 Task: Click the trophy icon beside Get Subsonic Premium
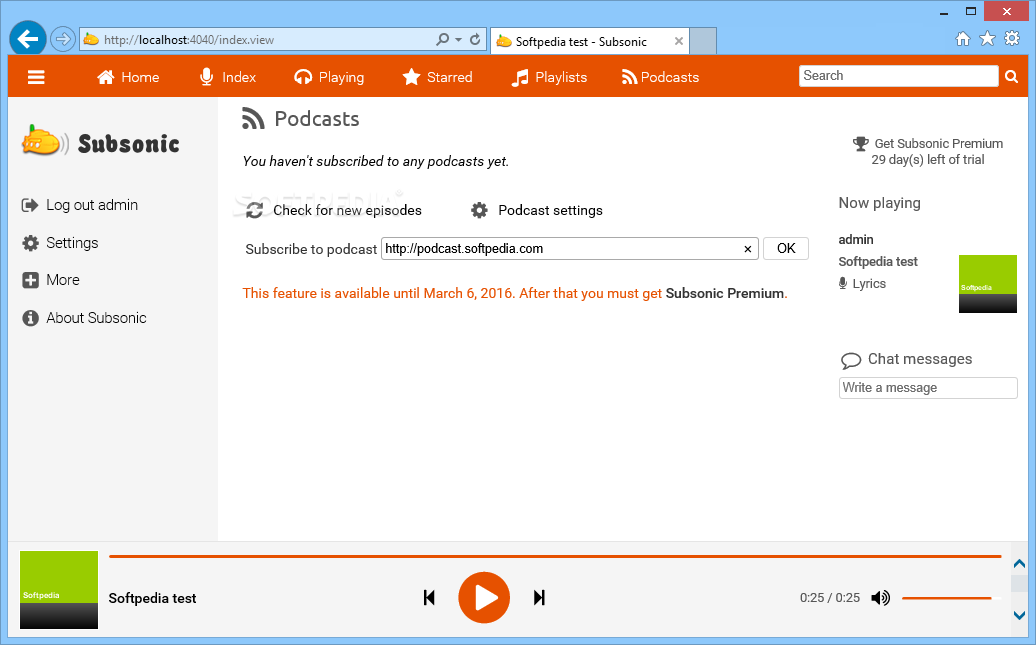[860, 143]
